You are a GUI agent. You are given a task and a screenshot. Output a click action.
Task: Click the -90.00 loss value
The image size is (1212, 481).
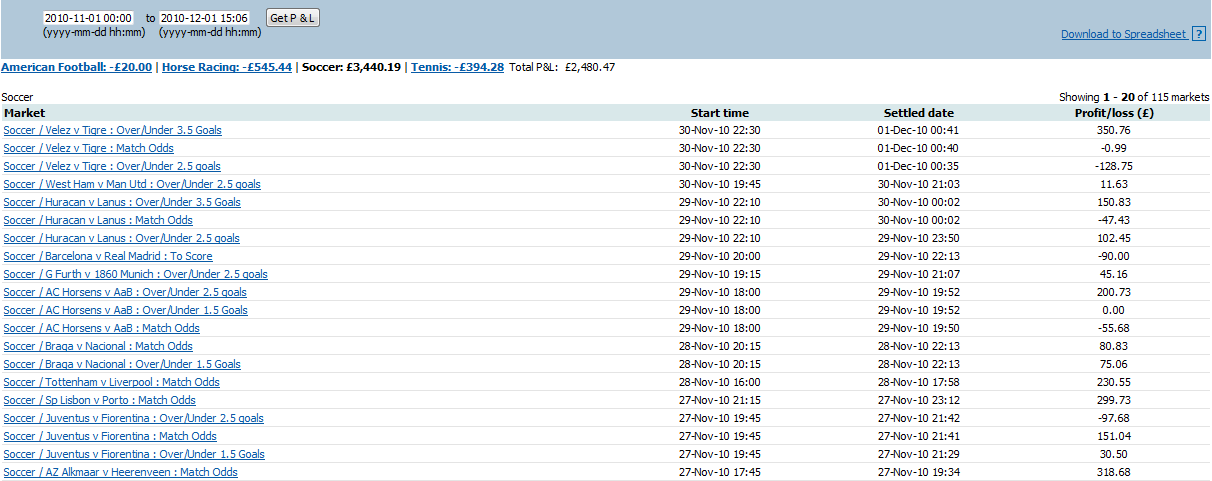[1112, 256]
